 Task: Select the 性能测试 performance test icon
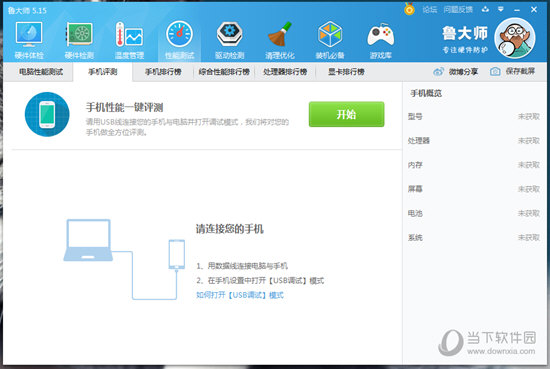(x=179, y=40)
